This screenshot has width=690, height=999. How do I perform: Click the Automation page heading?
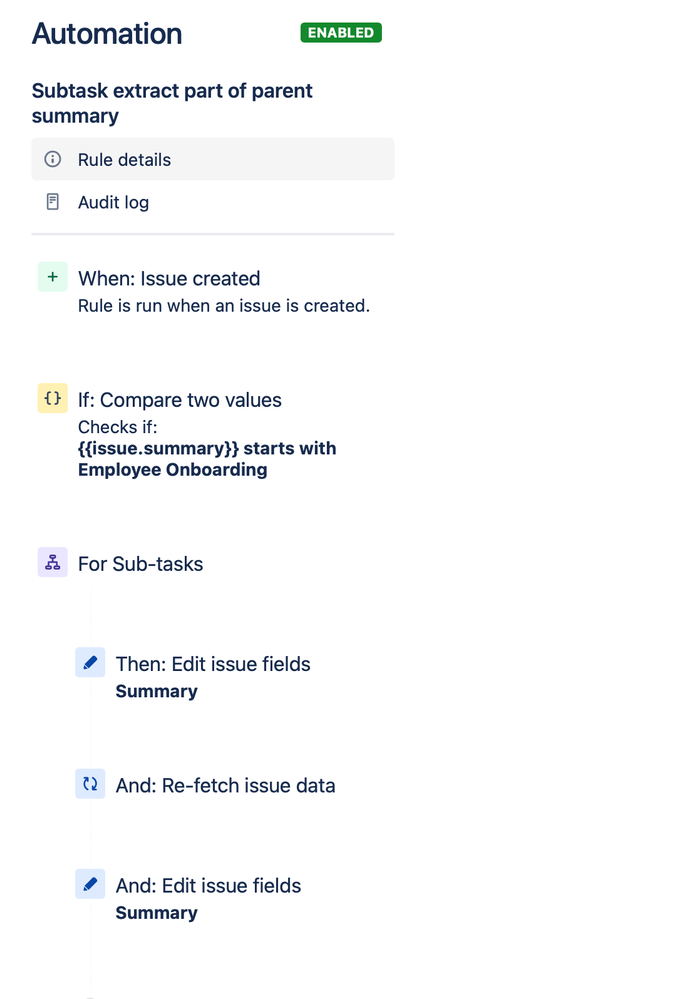pyautogui.click(x=107, y=34)
